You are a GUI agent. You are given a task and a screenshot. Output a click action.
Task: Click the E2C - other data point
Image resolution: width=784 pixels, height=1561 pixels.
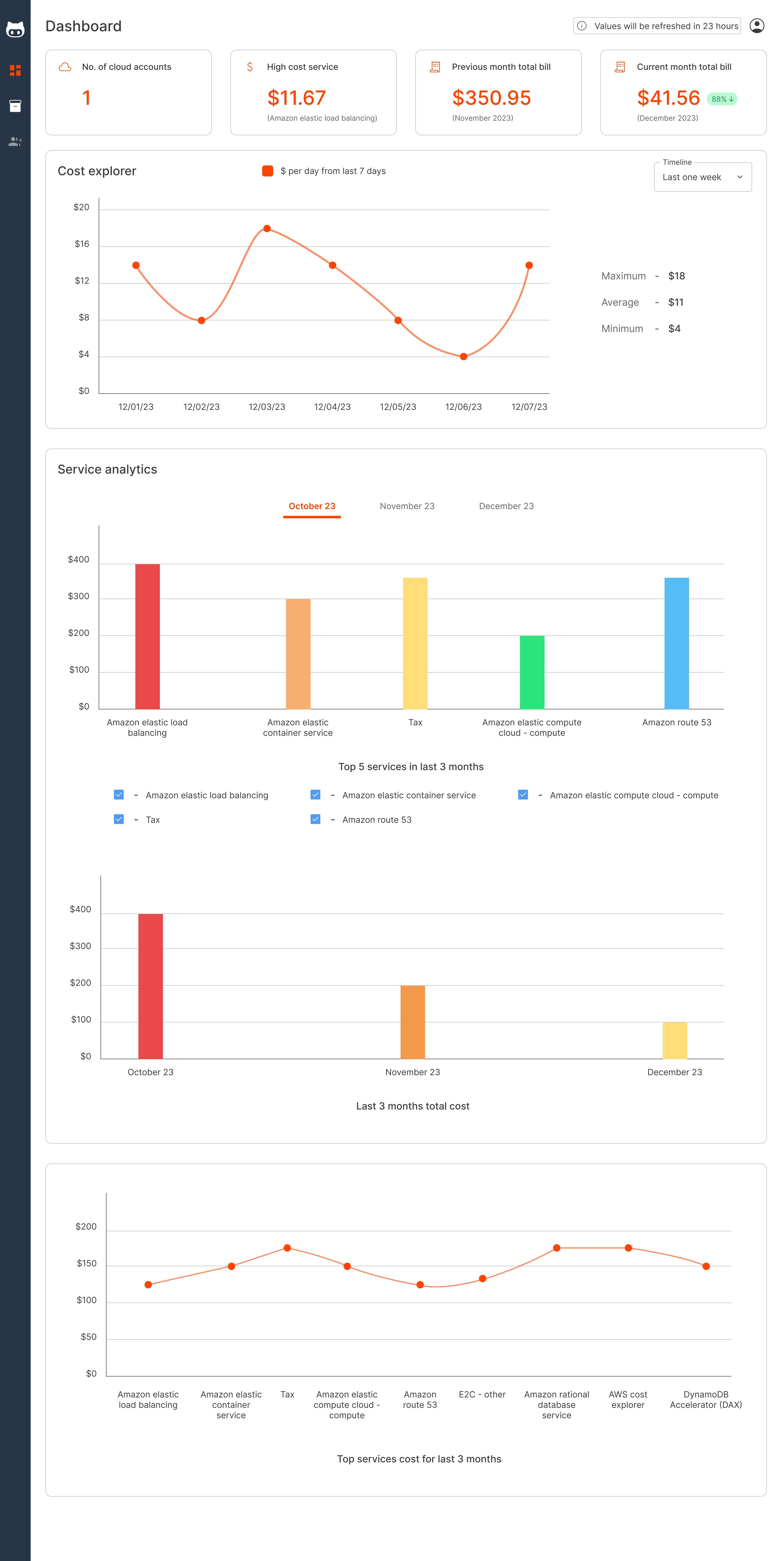[x=482, y=1279]
